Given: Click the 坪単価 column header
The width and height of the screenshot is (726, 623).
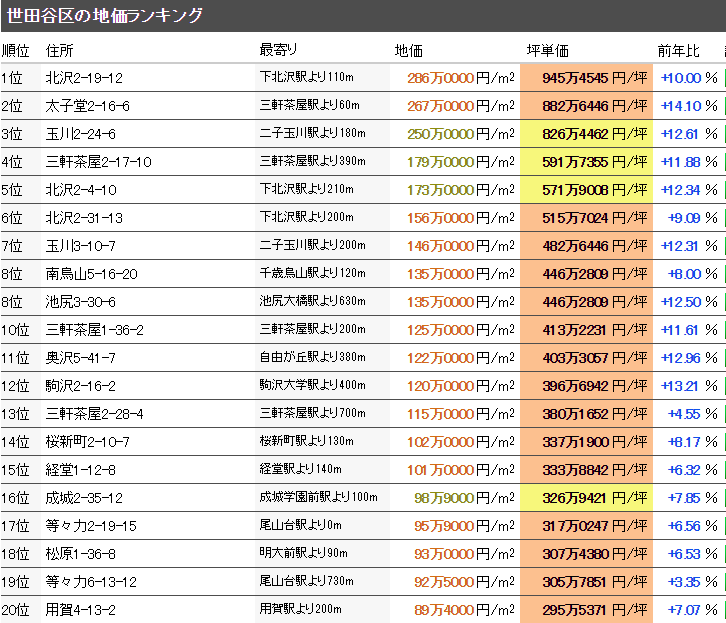Looking at the screenshot, I should click(x=547, y=51).
